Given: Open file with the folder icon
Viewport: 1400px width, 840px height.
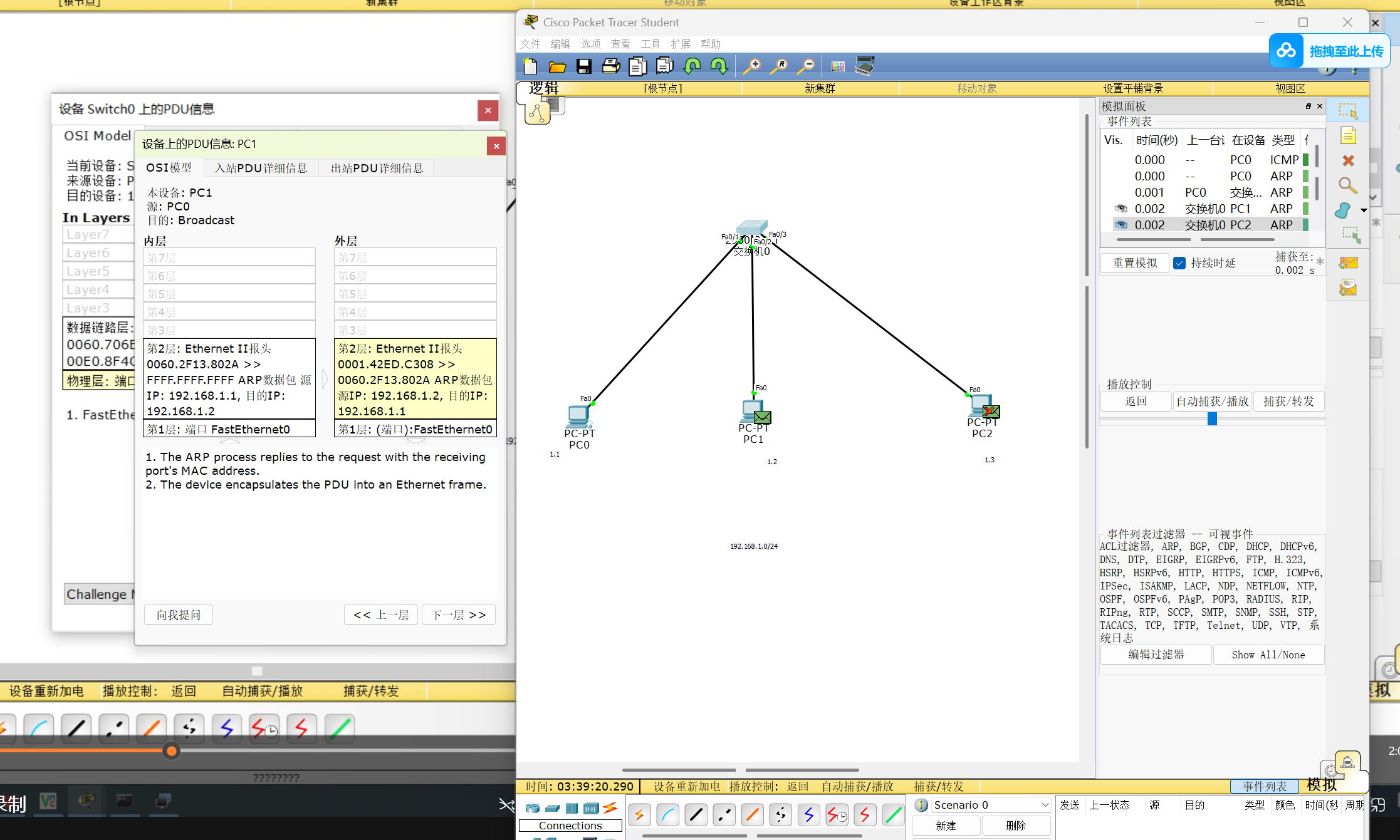Looking at the screenshot, I should coord(557,66).
